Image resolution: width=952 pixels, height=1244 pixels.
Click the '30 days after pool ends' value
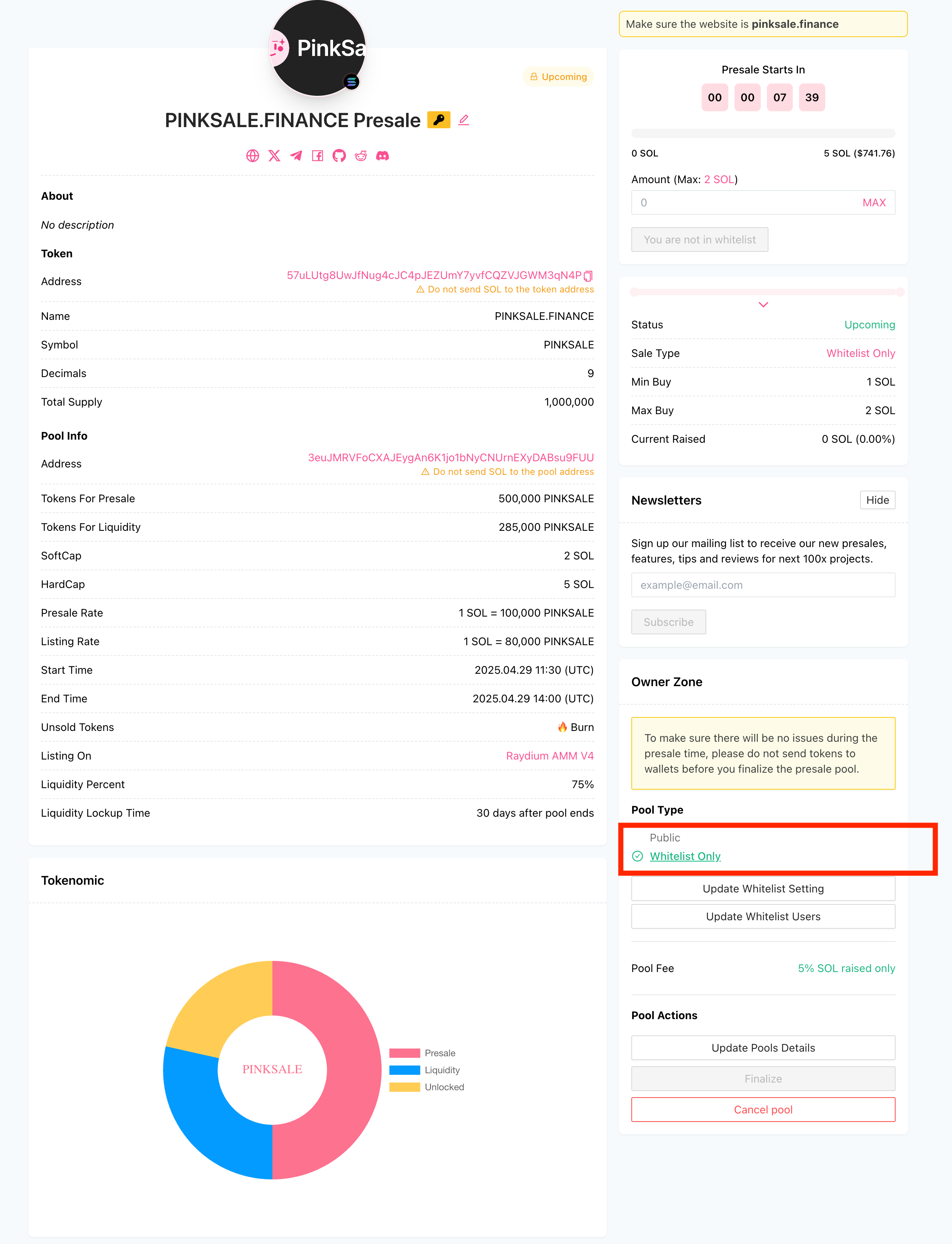tap(535, 814)
